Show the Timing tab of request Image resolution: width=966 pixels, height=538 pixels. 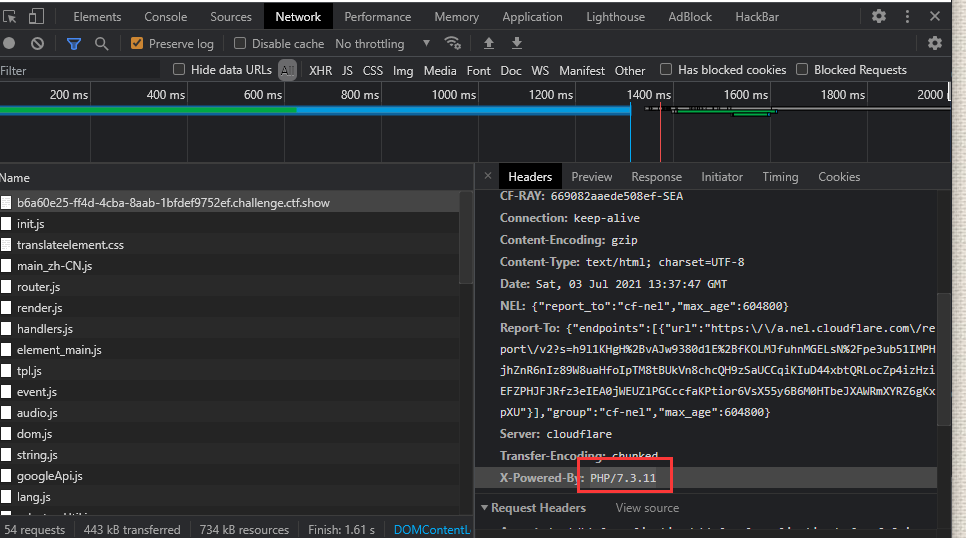tap(780, 177)
